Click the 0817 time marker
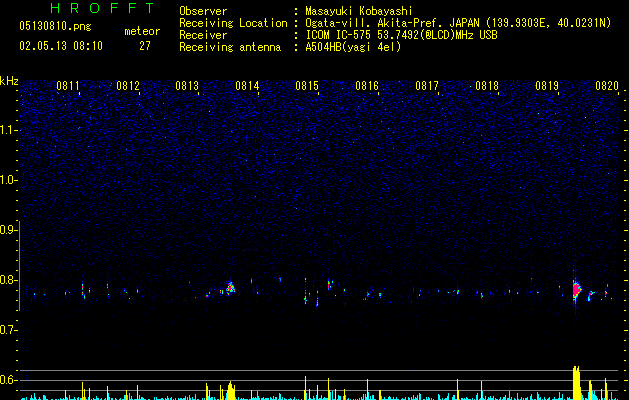This screenshot has height=400, width=629. click(x=427, y=86)
